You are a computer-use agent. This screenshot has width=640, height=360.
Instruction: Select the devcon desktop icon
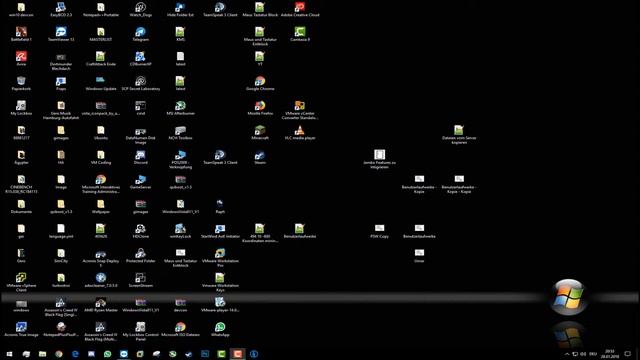180,304
